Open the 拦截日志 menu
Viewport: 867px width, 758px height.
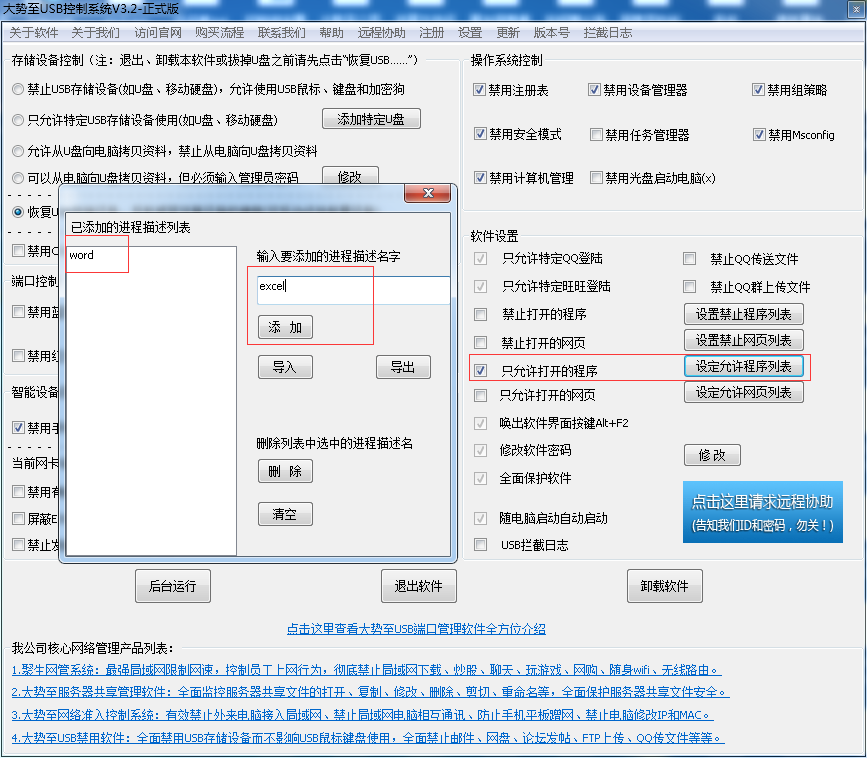coord(607,32)
